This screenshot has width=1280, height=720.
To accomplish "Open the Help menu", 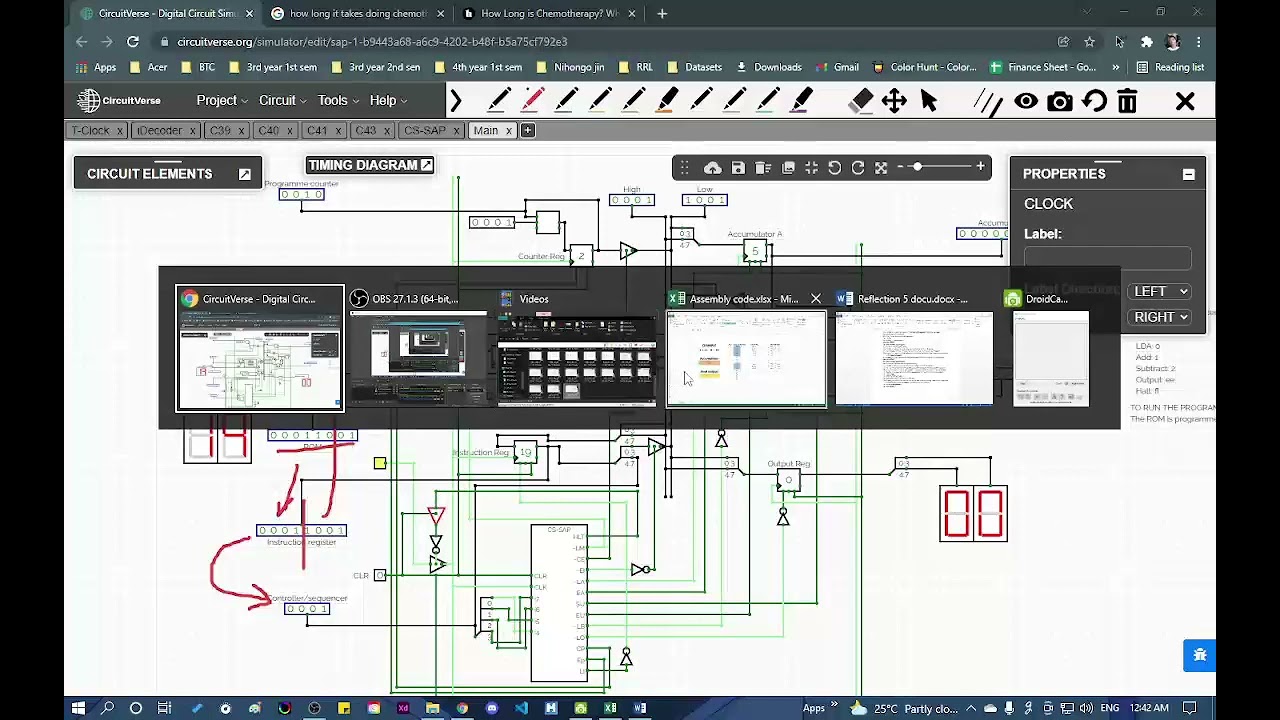I will coord(388,100).
